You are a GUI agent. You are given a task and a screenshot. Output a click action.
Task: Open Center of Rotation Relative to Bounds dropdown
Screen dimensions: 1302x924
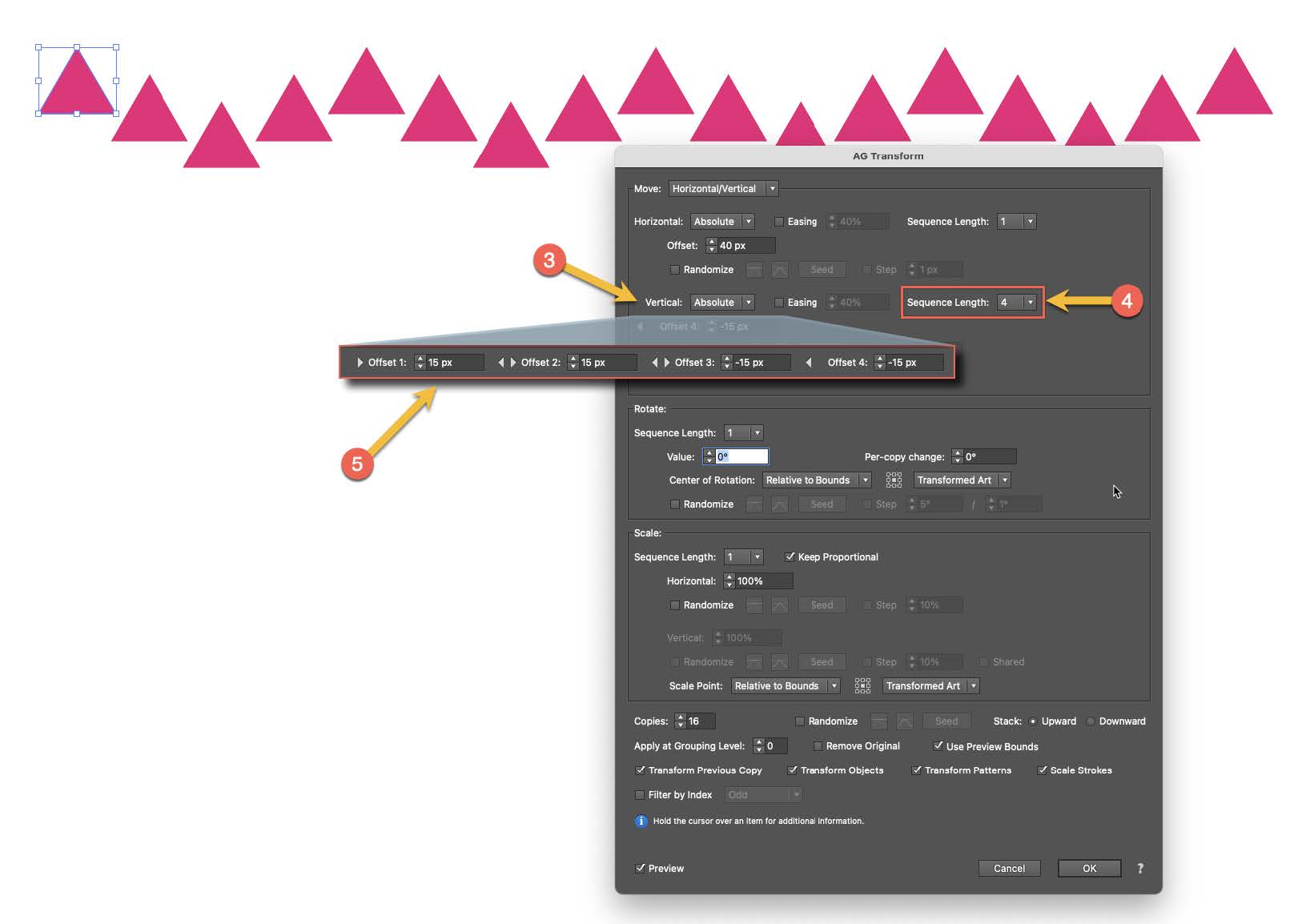click(x=817, y=480)
